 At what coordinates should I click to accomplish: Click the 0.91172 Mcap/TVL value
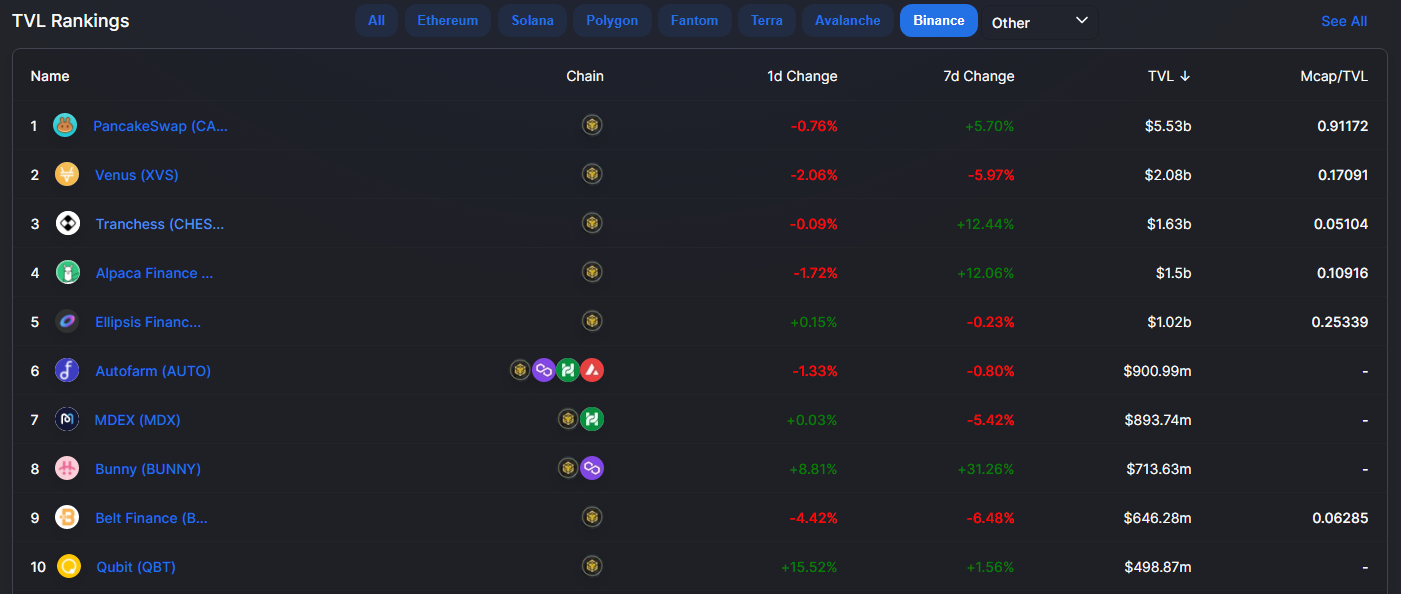point(1343,126)
